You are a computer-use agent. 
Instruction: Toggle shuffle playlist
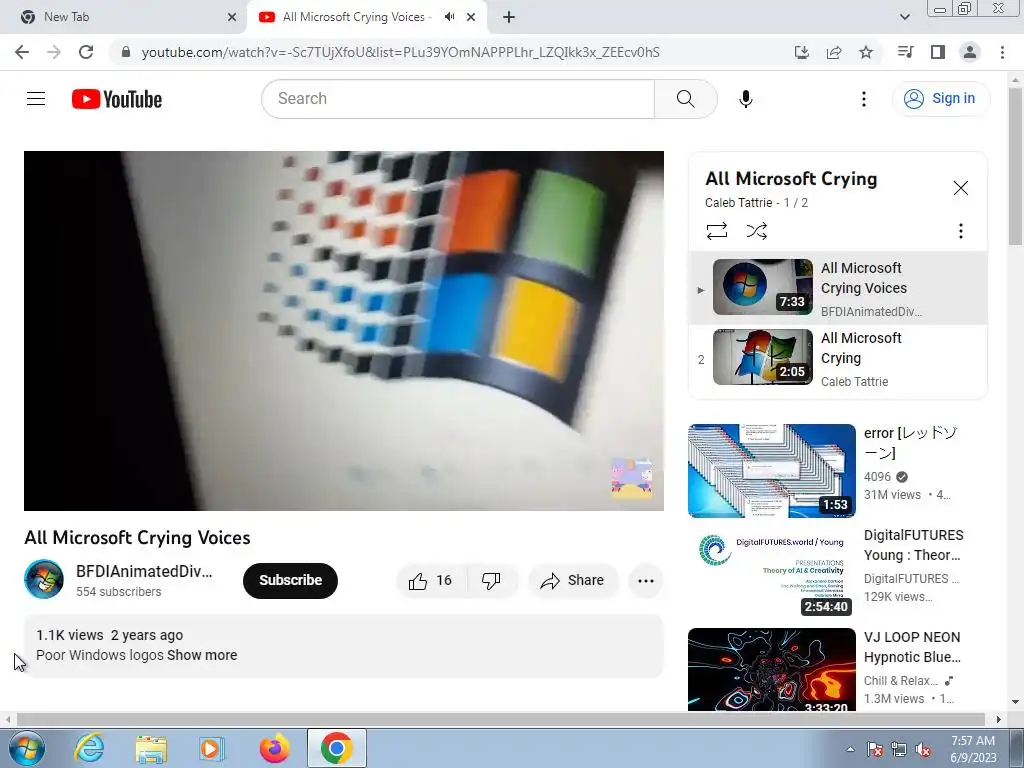757,231
